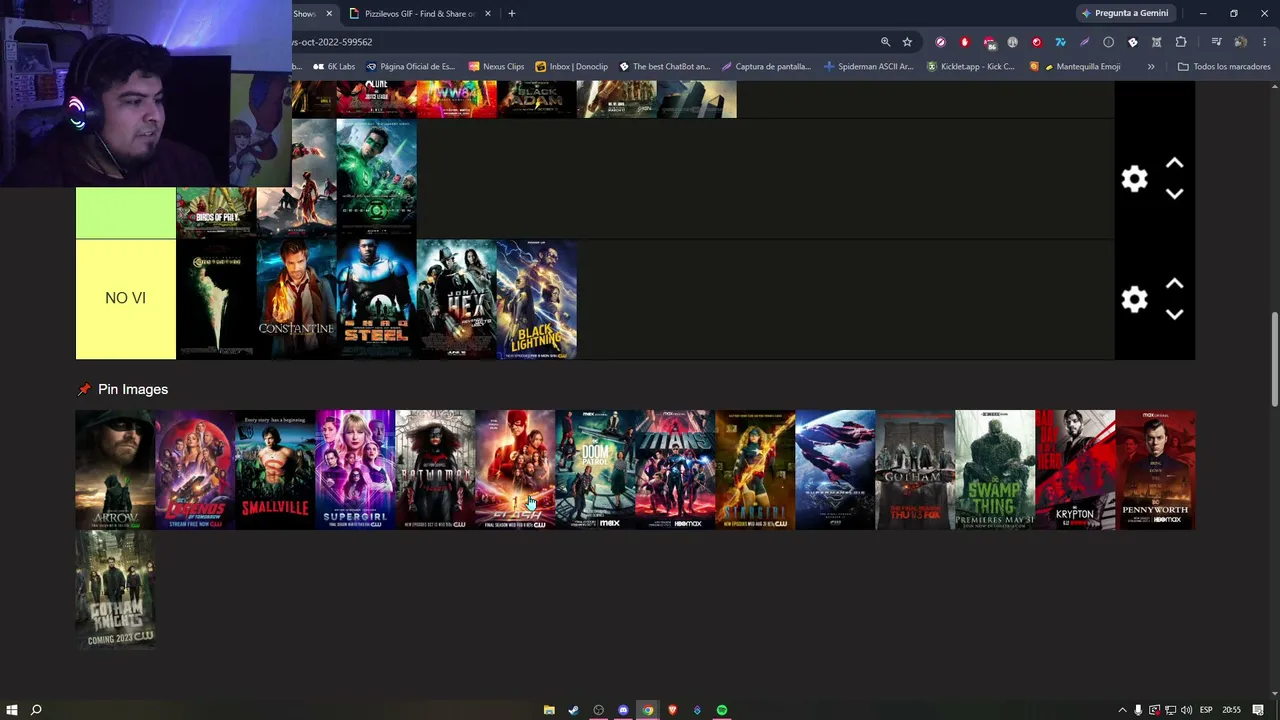Click the NO VI tier label

126,299
